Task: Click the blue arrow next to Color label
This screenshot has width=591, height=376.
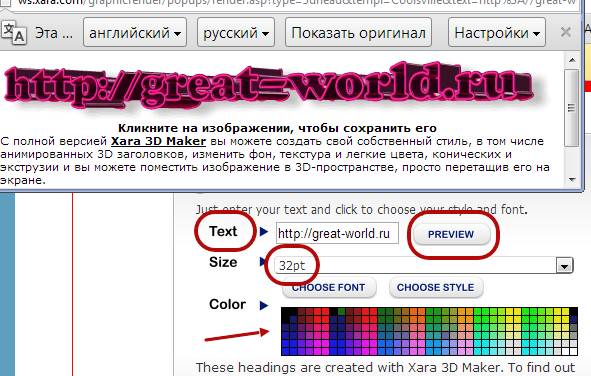Action: pyautogui.click(x=264, y=305)
